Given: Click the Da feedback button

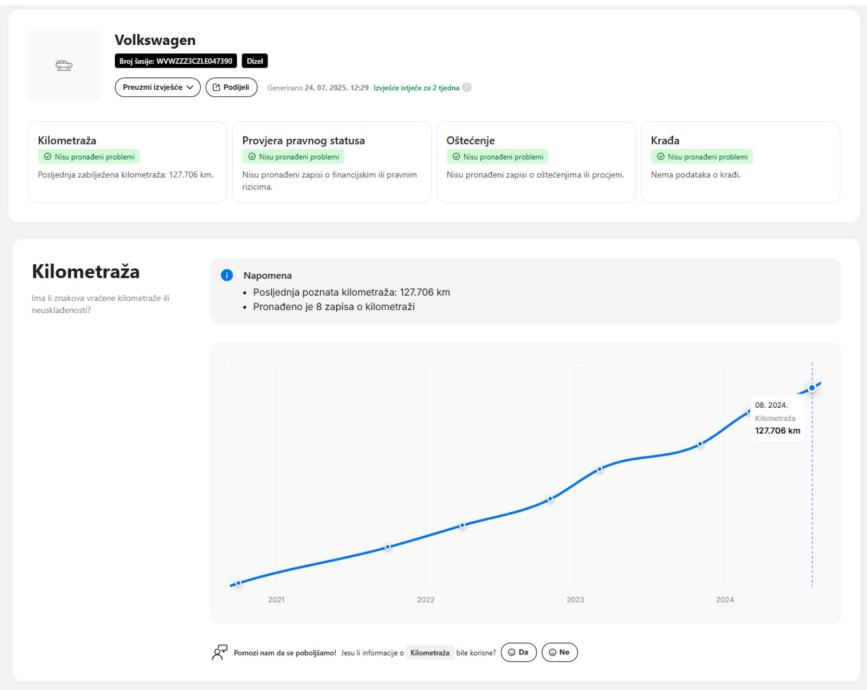Looking at the screenshot, I should [x=518, y=652].
